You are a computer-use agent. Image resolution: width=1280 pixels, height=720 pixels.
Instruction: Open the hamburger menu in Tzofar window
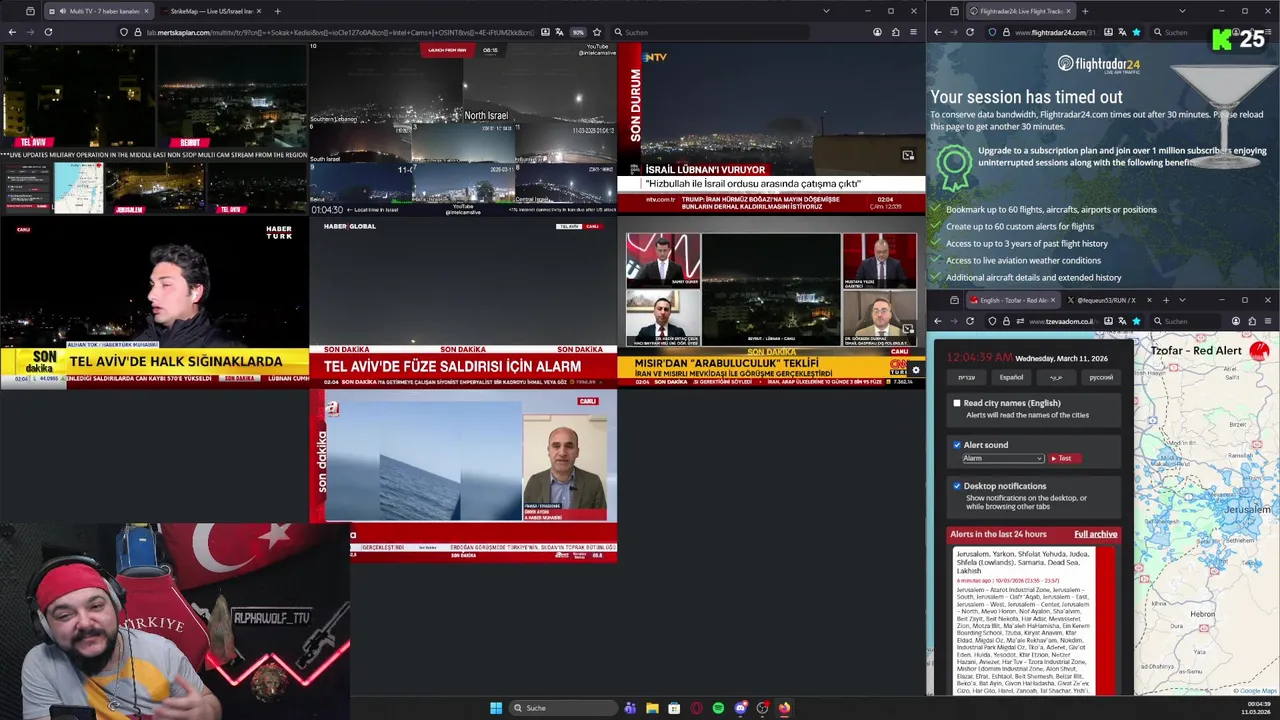click(1267, 321)
